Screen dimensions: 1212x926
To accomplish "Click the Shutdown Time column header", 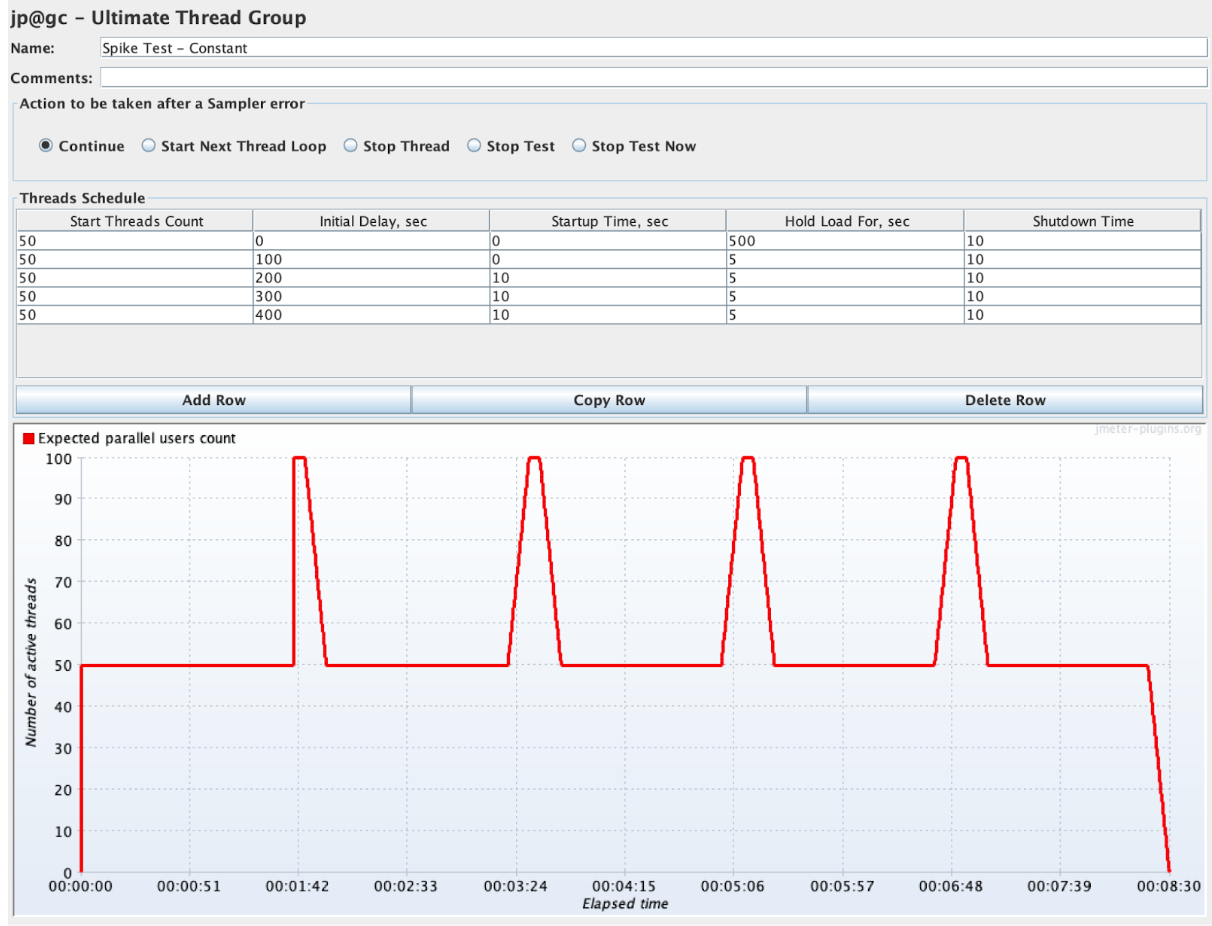I will point(1083,221).
